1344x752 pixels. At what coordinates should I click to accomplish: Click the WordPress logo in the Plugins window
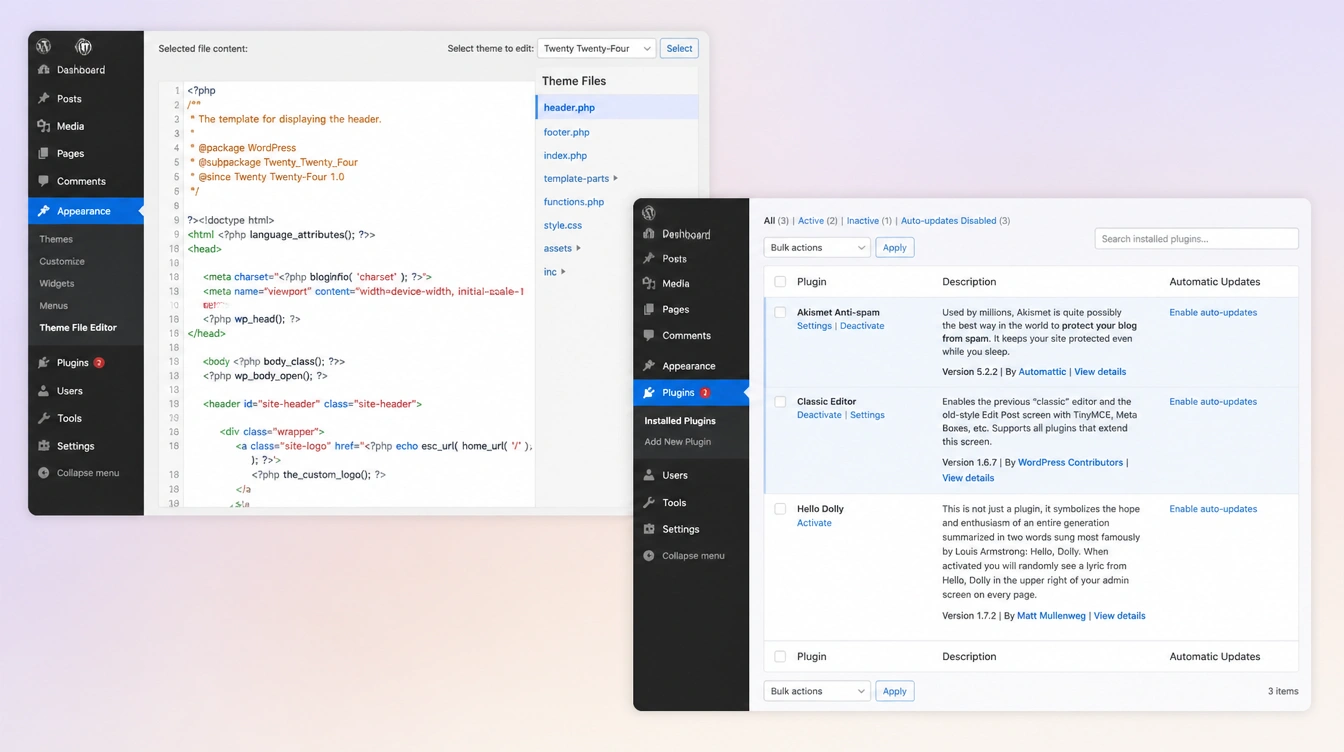[649, 212]
